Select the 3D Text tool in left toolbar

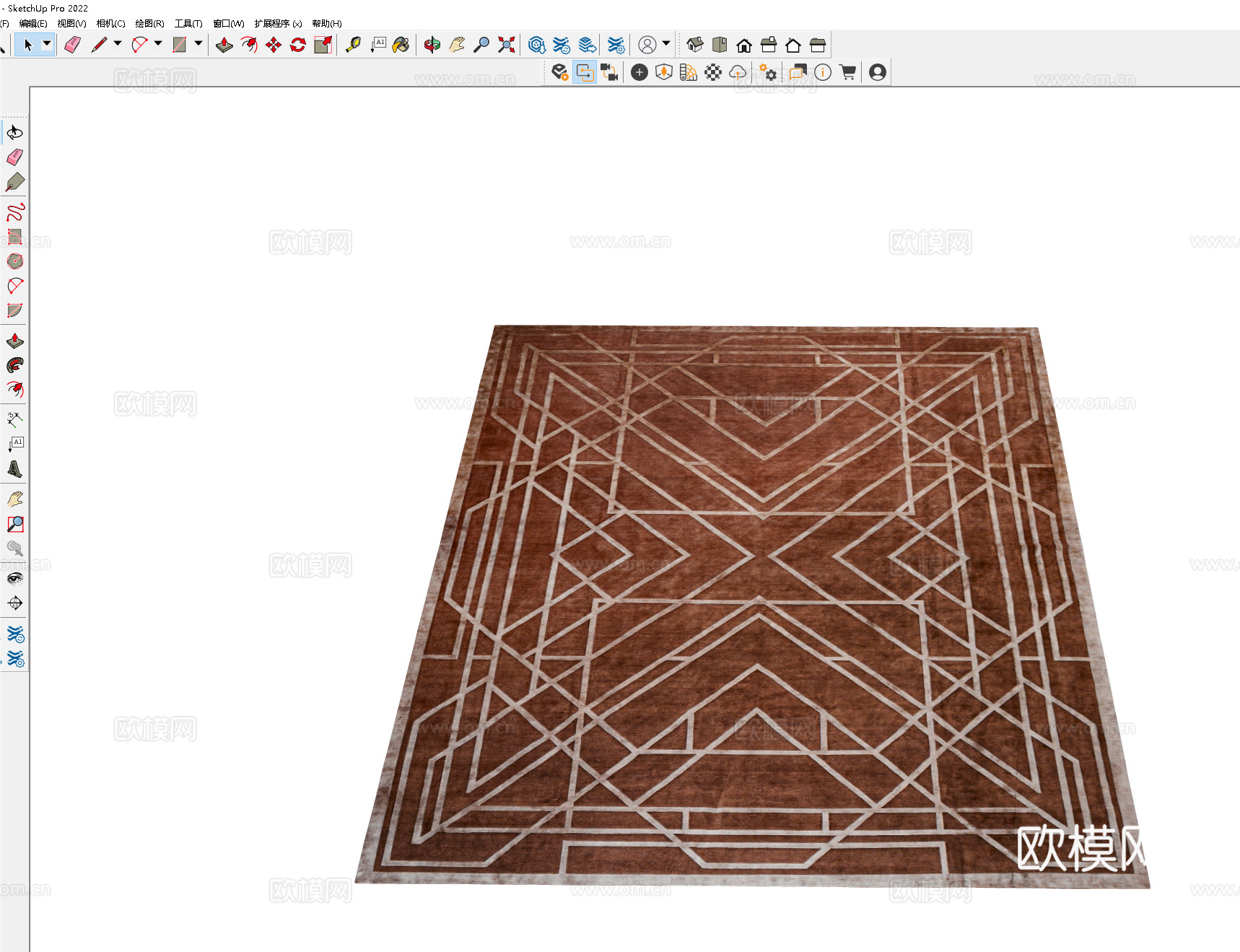click(15, 469)
